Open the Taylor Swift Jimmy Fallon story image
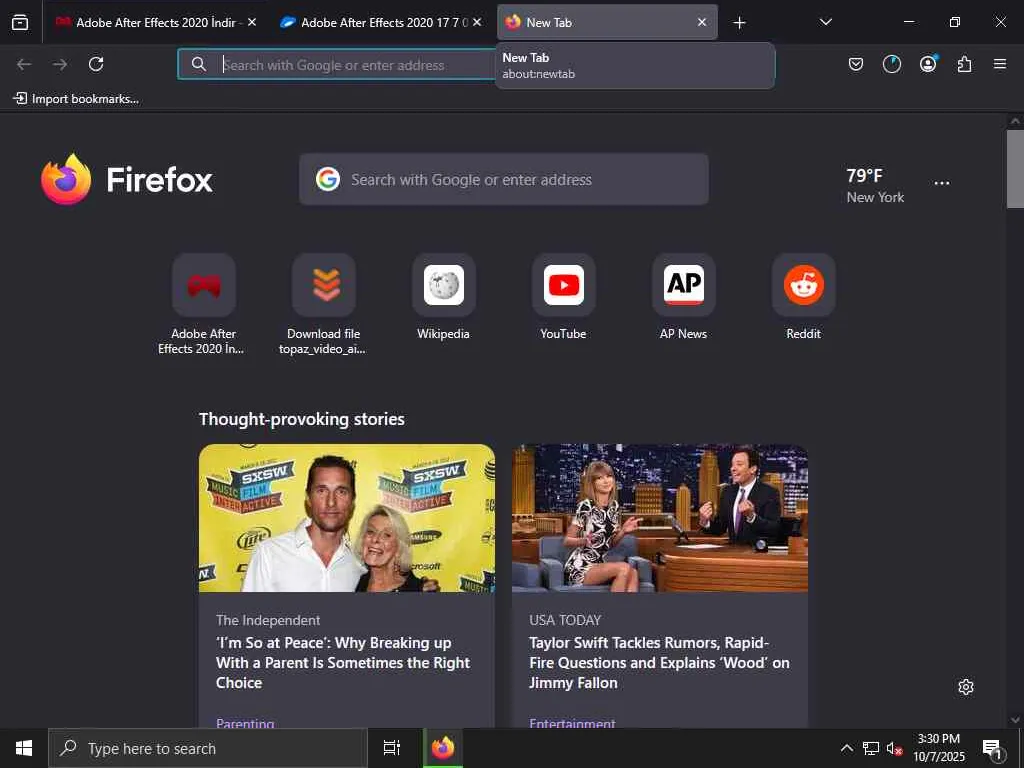The width and height of the screenshot is (1024, 768). pyautogui.click(x=660, y=518)
